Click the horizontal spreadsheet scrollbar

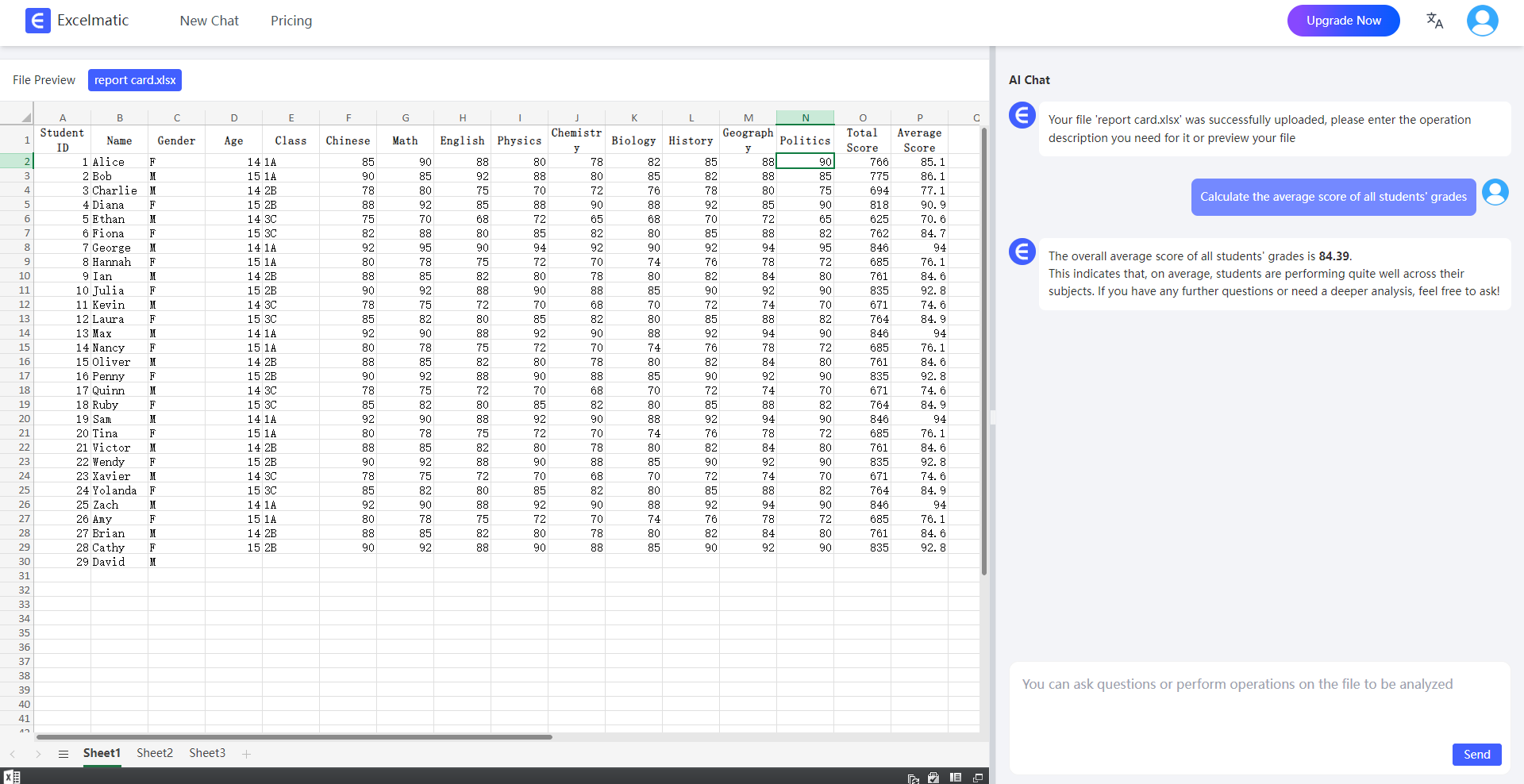pyautogui.click(x=294, y=737)
